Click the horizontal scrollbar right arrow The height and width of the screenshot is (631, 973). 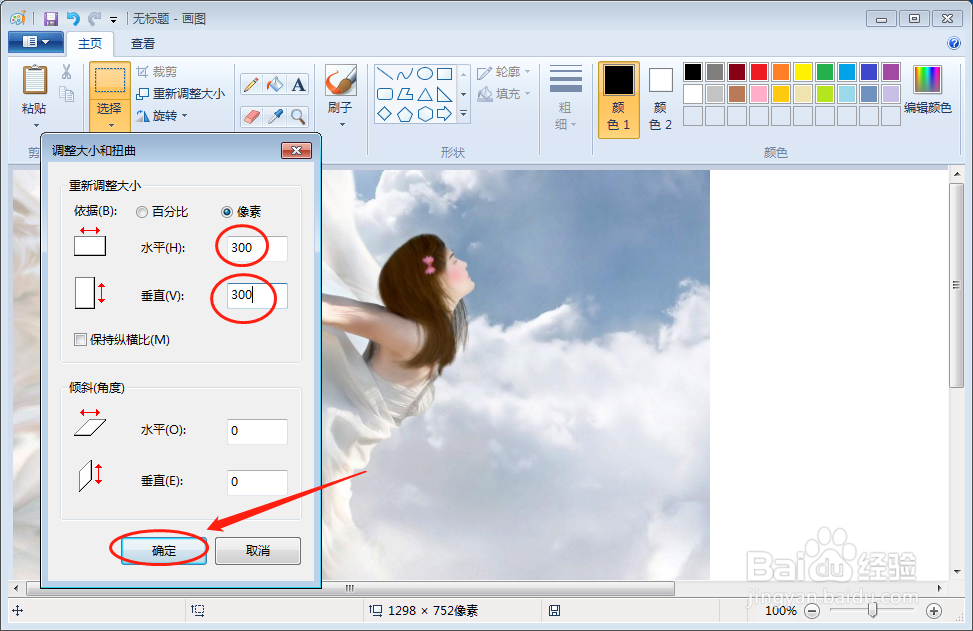(x=939, y=588)
